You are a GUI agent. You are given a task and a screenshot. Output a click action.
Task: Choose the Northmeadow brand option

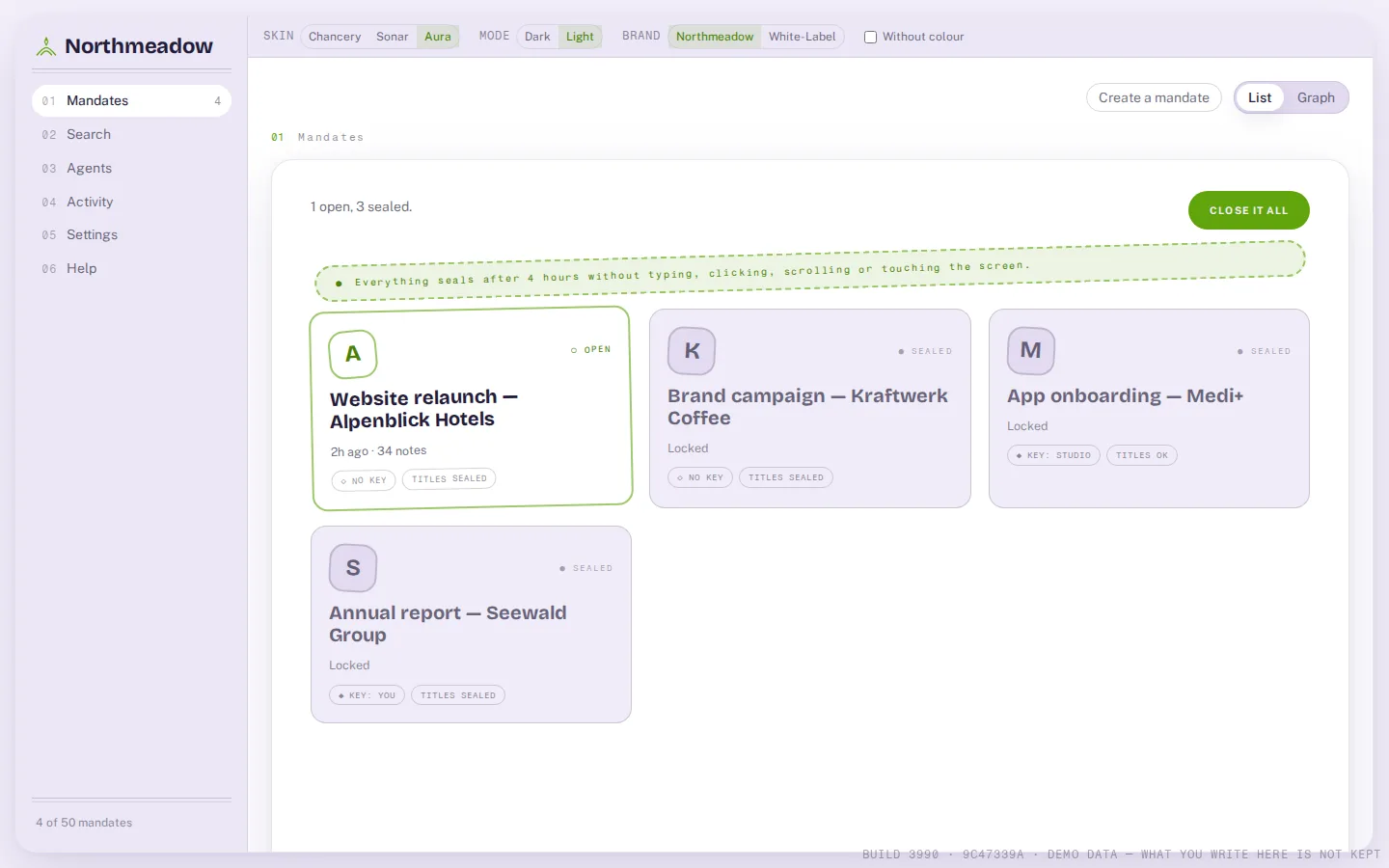coord(715,37)
